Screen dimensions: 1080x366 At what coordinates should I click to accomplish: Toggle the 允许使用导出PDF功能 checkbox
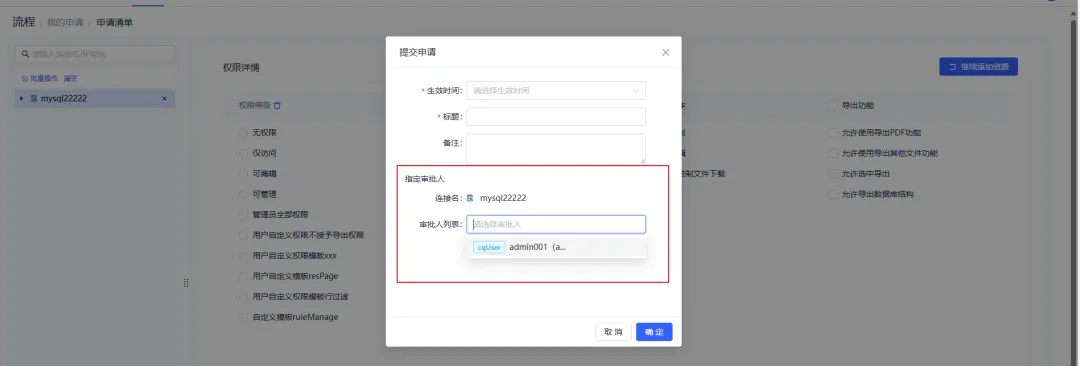(x=833, y=132)
